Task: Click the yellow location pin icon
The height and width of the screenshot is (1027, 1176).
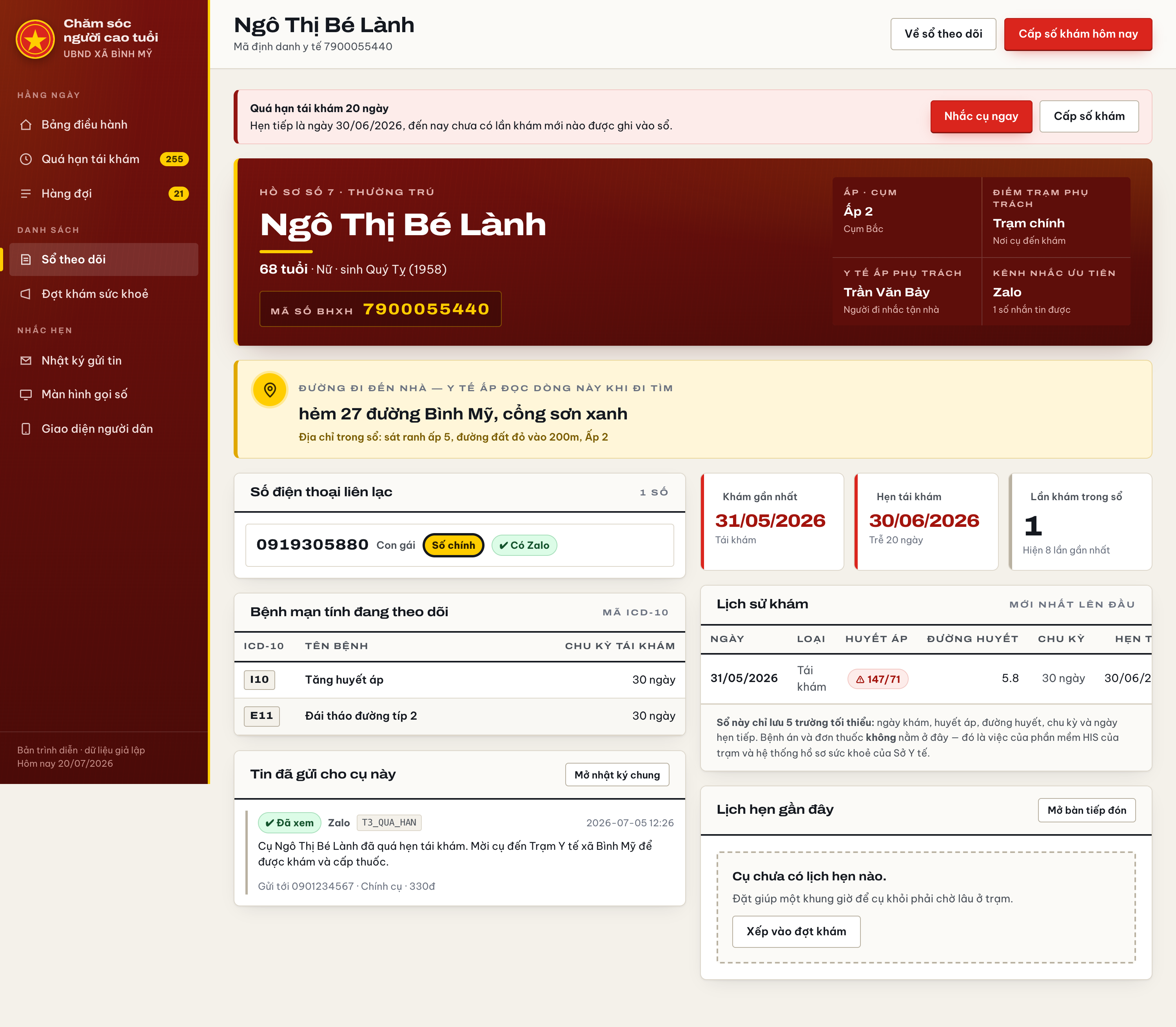Action: pos(270,390)
